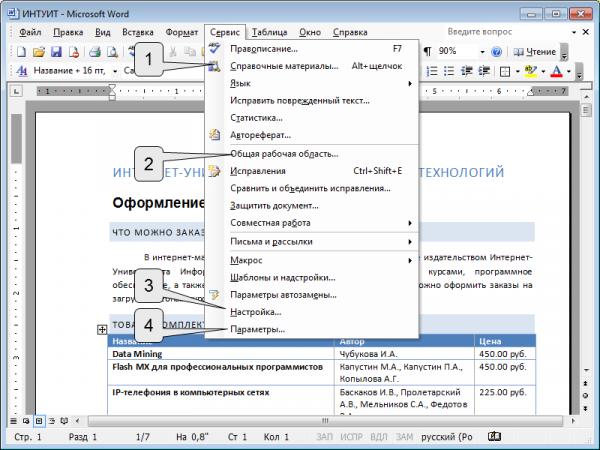The width and height of the screenshot is (600, 450).
Task: Choose Автореферат from the menu
Action: click(311, 135)
